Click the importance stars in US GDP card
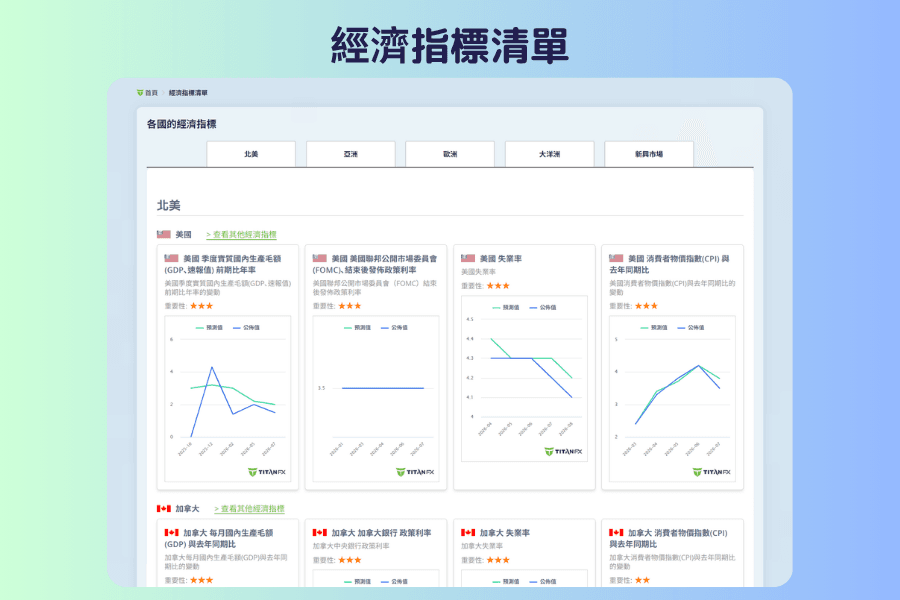Image resolution: width=900 pixels, height=600 pixels. (x=201, y=306)
